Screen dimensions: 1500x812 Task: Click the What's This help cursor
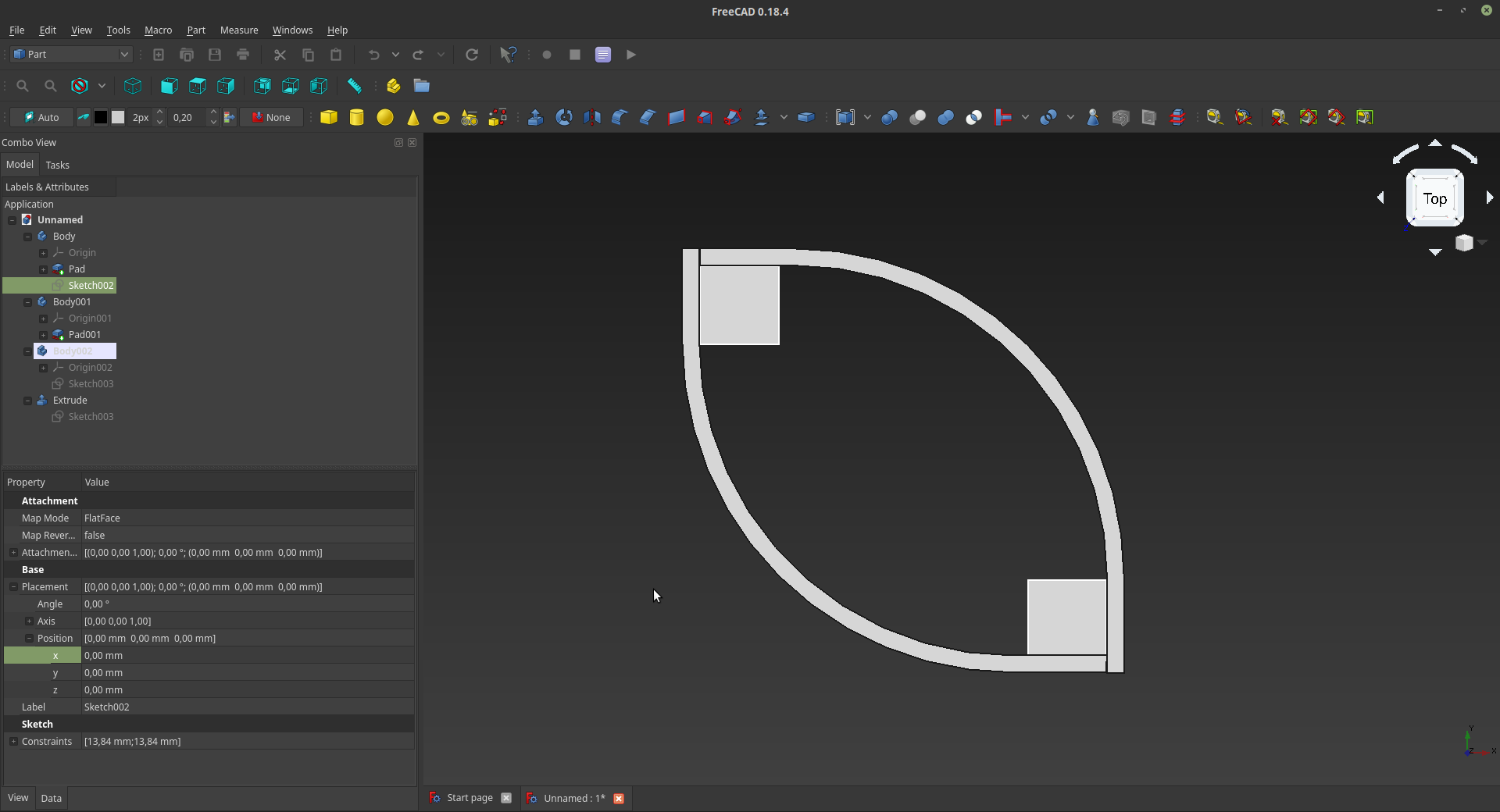point(508,55)
